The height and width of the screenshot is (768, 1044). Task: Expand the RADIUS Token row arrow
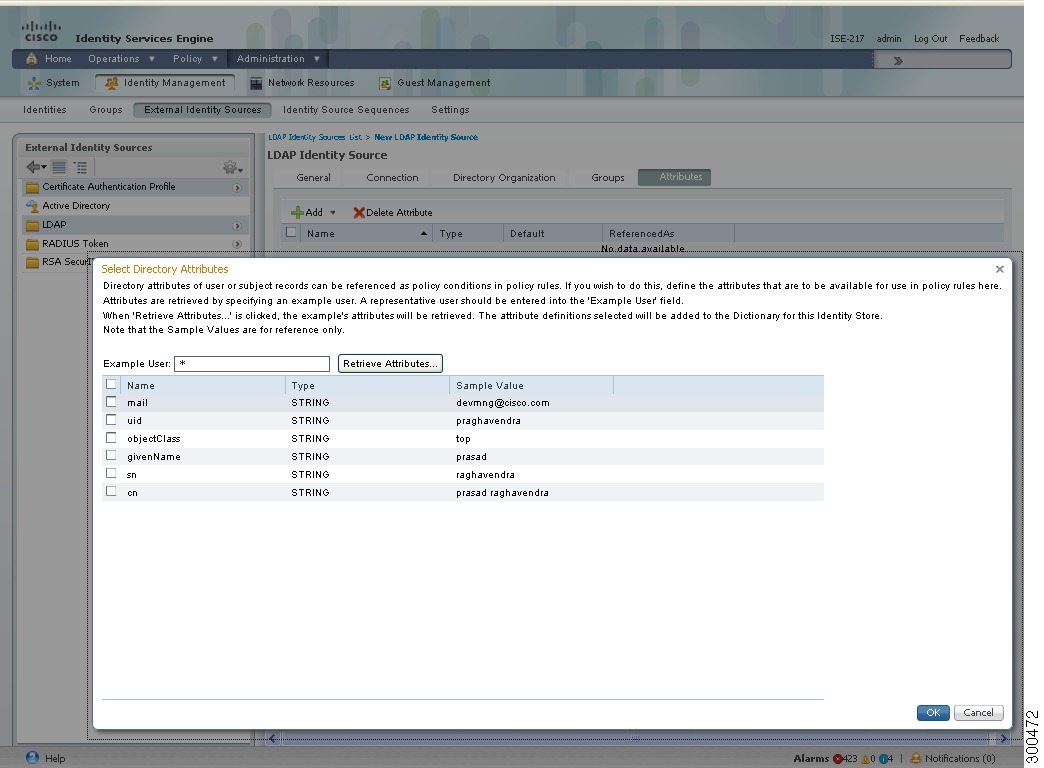[x=237, y=244]
